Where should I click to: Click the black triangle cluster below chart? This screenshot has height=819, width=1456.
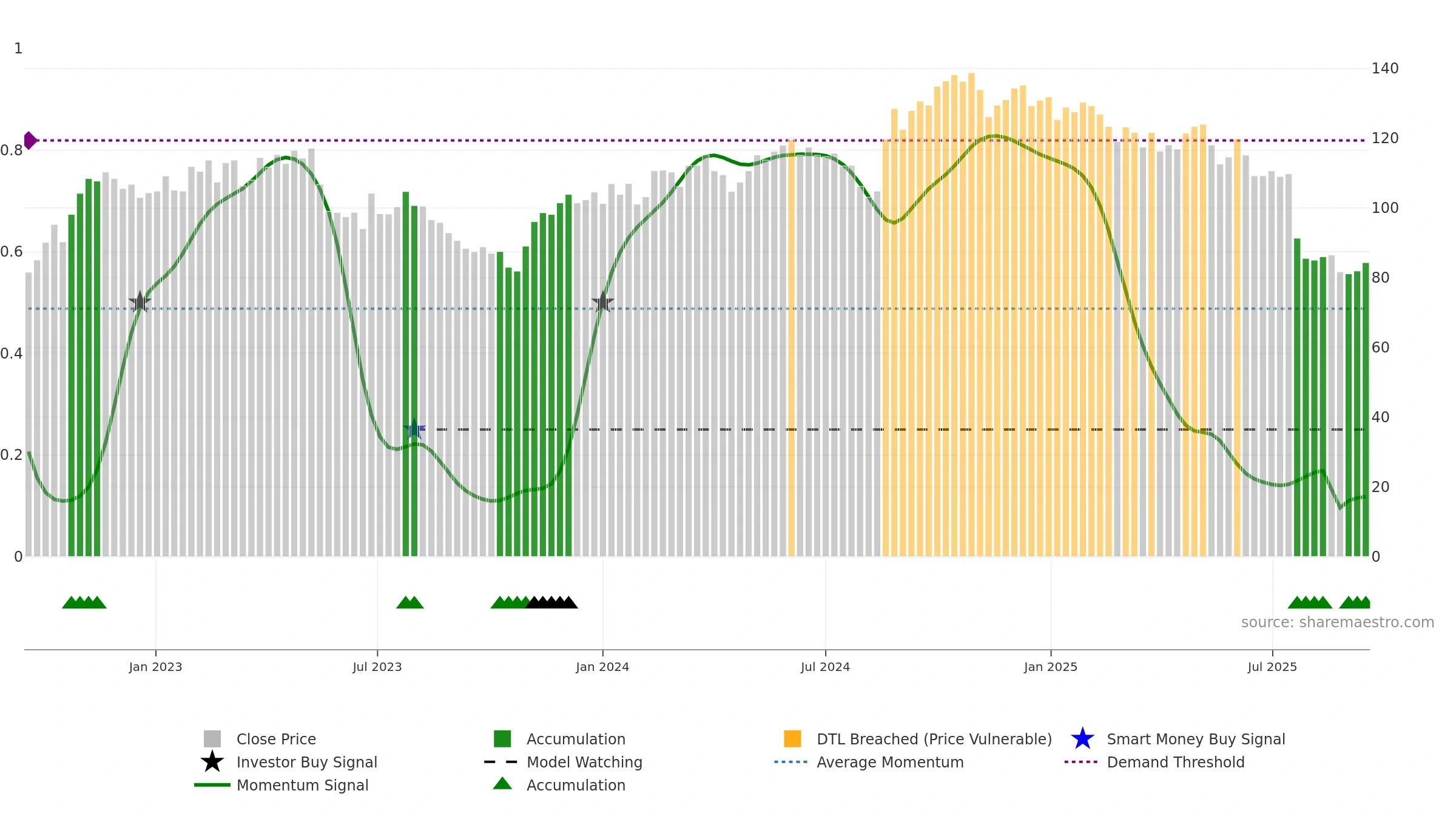551,602
